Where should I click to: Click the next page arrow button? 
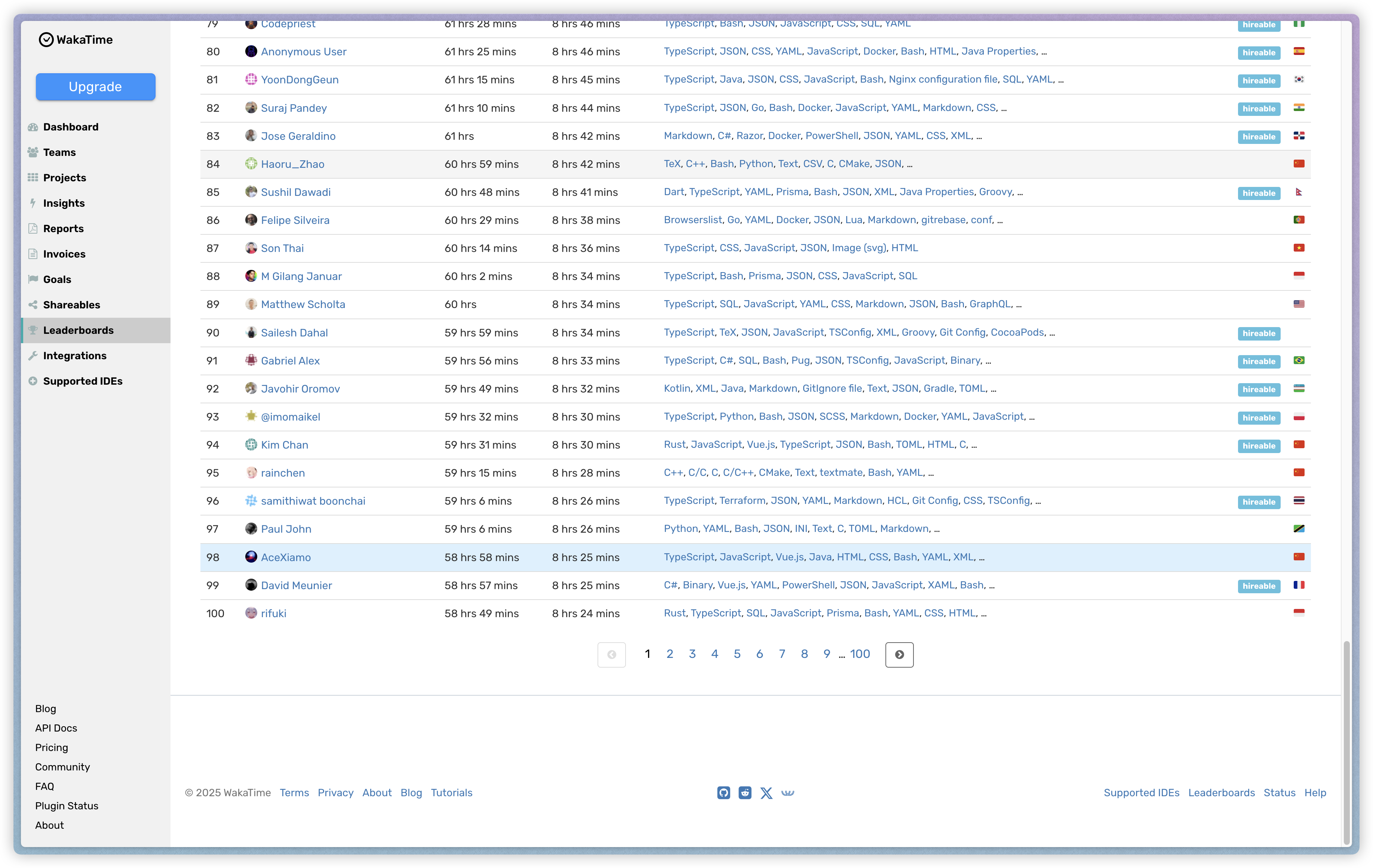[899, 654]
